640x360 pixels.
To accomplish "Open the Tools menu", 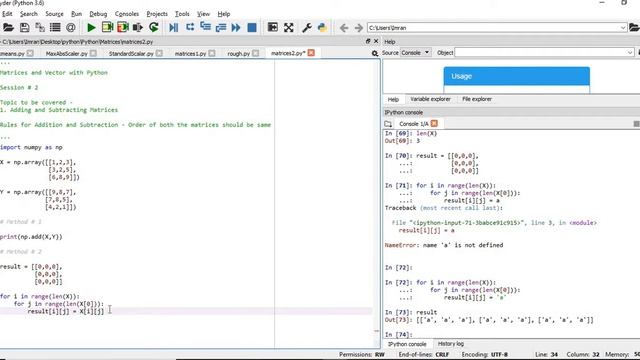I will [182, 14].
